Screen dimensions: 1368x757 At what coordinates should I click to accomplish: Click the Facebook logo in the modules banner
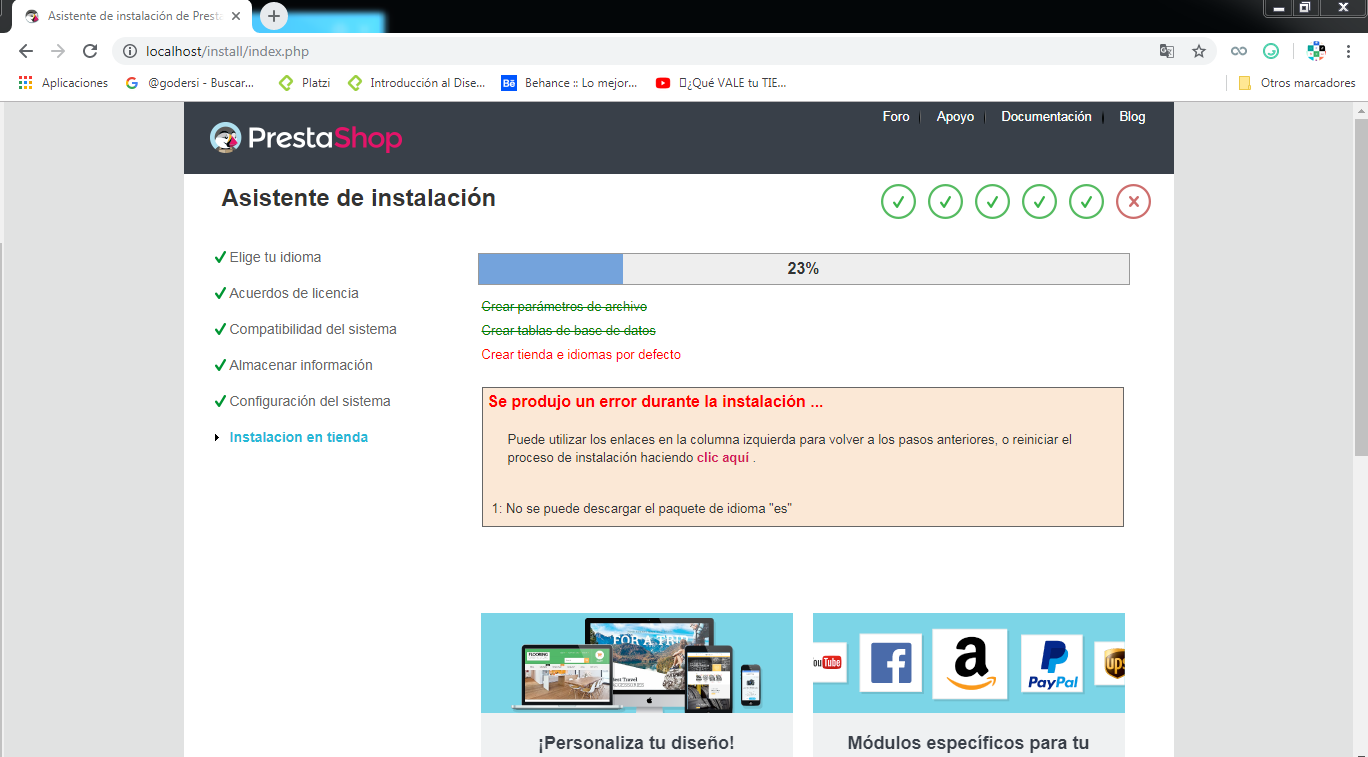tap(891, 664)
